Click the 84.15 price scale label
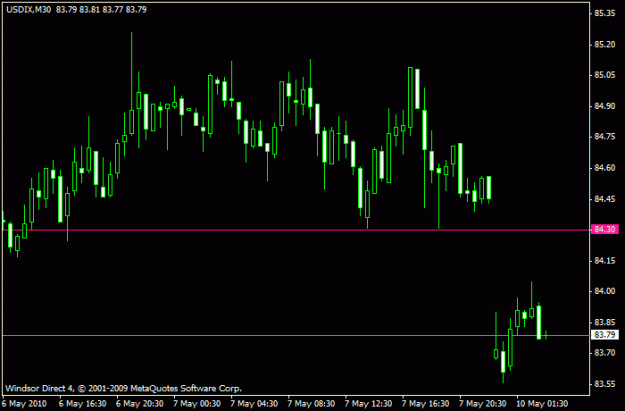The width and height of the screenshot is (625, 411). tap(604, 260)
